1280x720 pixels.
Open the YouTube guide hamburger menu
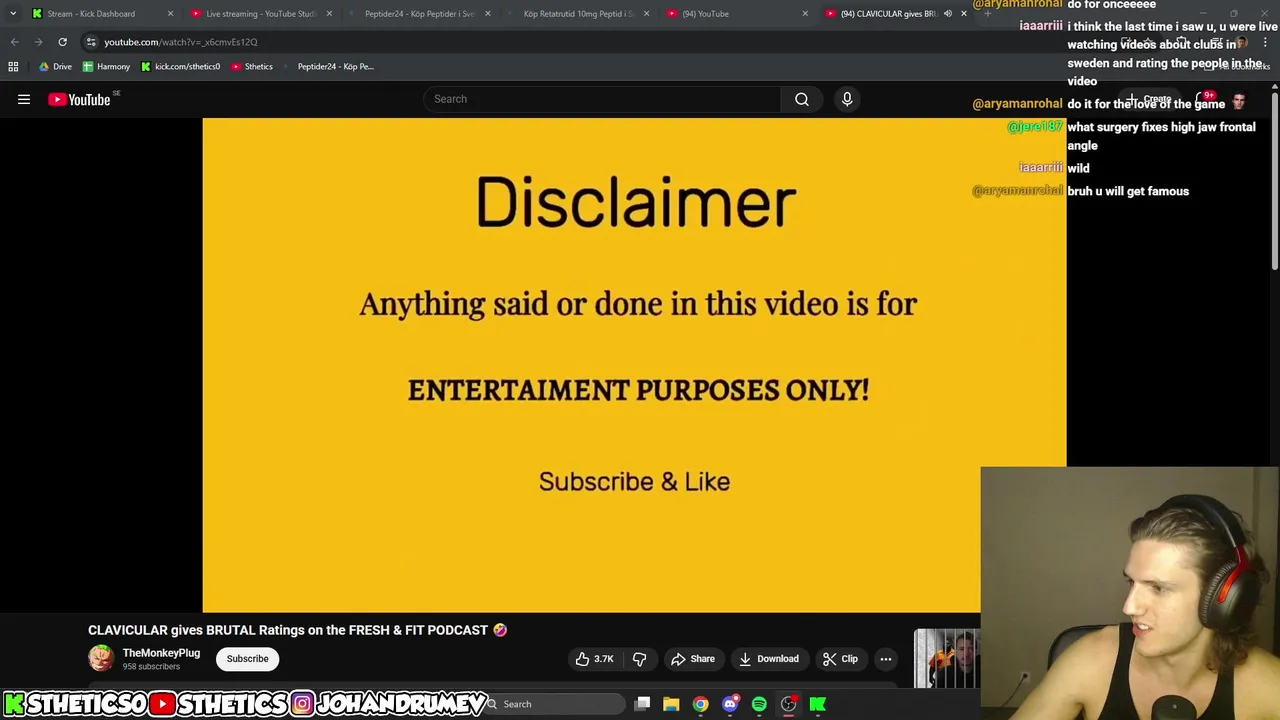[x=24, y=99]
